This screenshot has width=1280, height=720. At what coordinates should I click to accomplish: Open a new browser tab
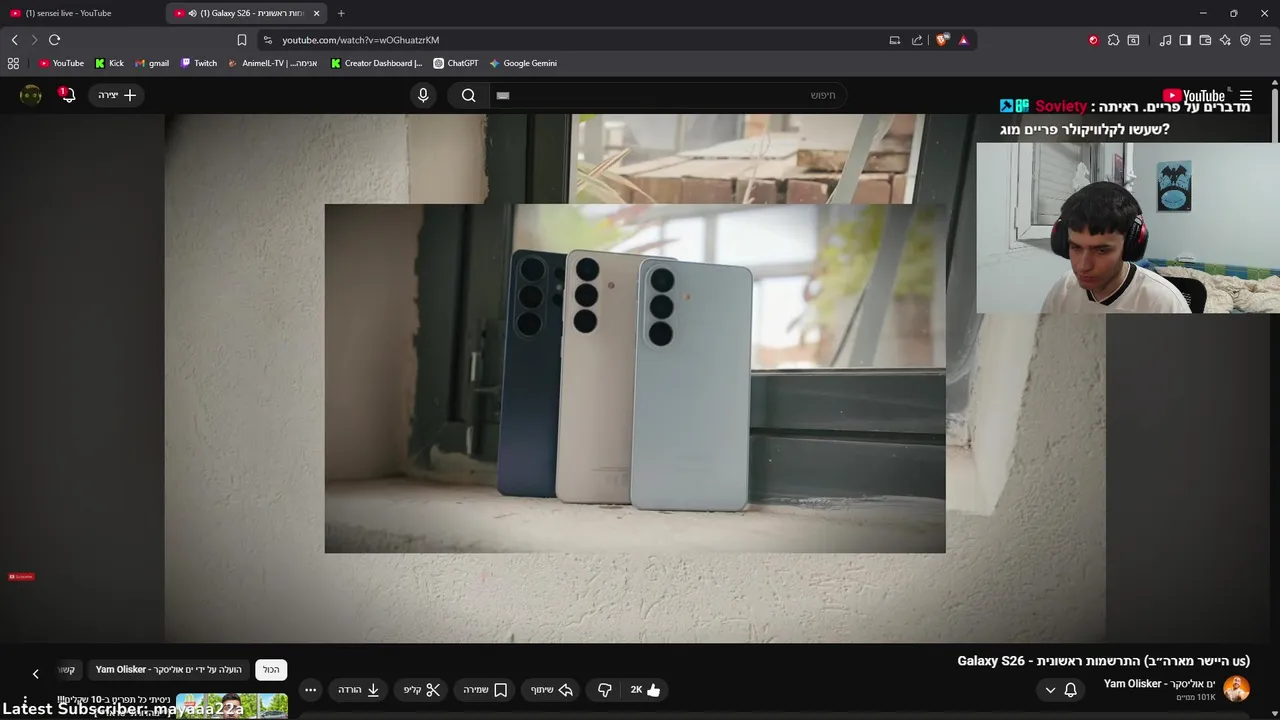341,13
